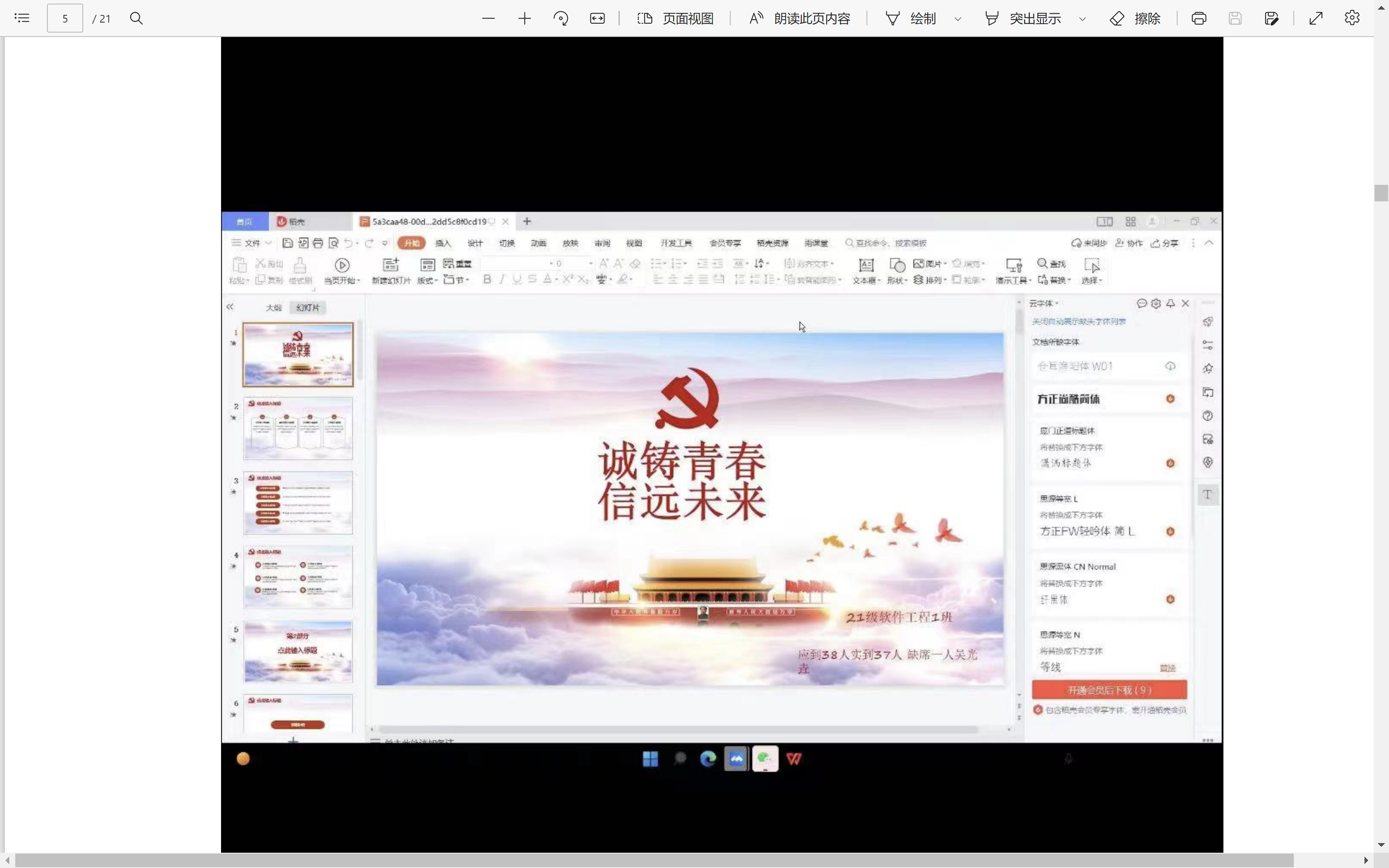1389x868 pixels.
Task: Switch to the 首页 tab in WPS
Action: 244,221
